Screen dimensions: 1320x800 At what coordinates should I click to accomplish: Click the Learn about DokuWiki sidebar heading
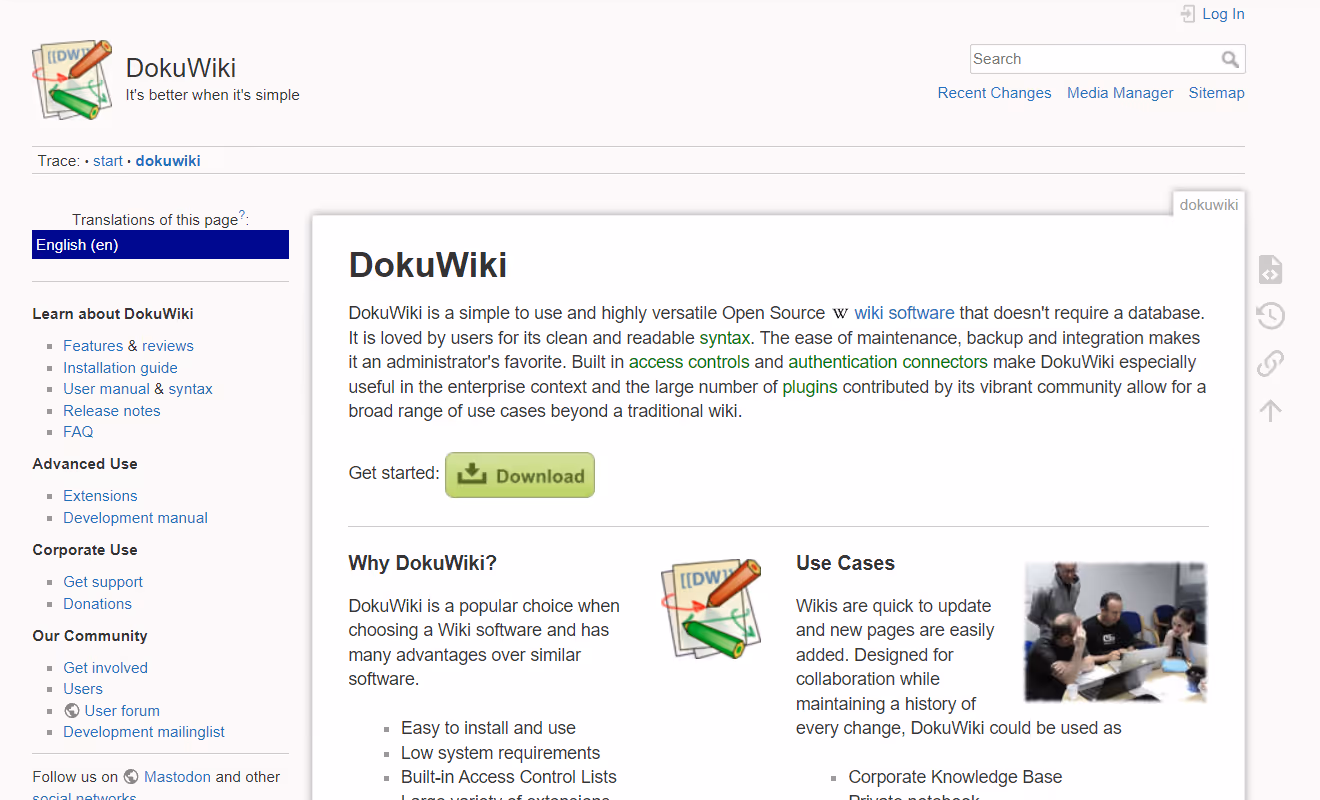pos(113,314)
